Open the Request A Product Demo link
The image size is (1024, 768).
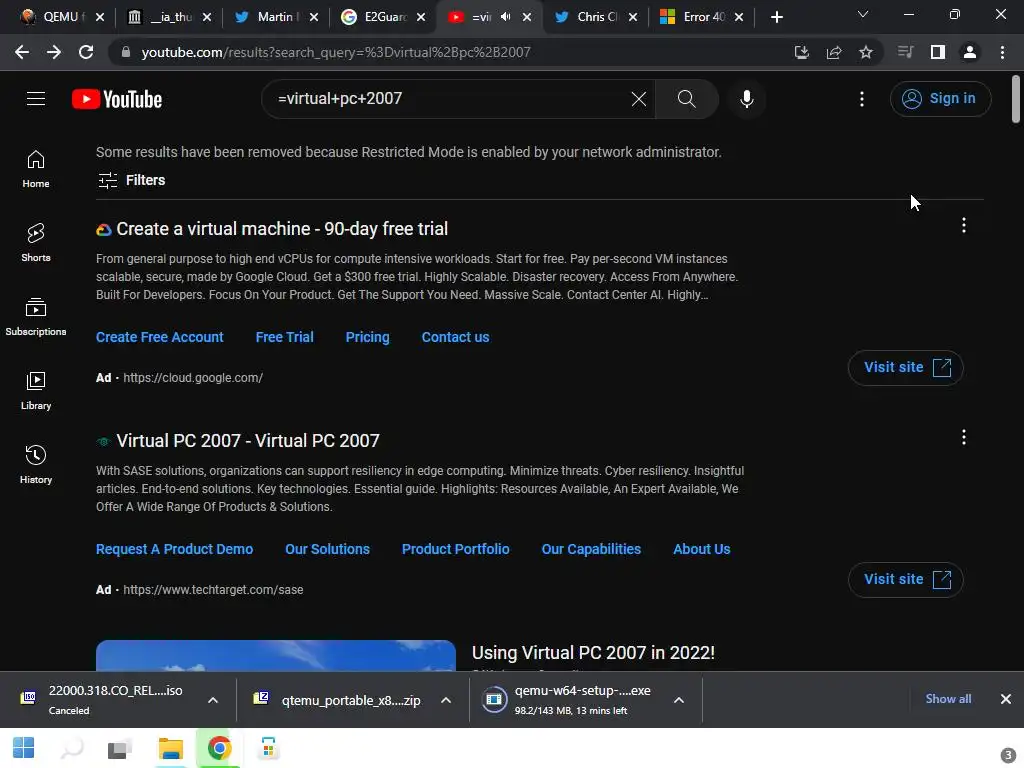coord(174,549)
